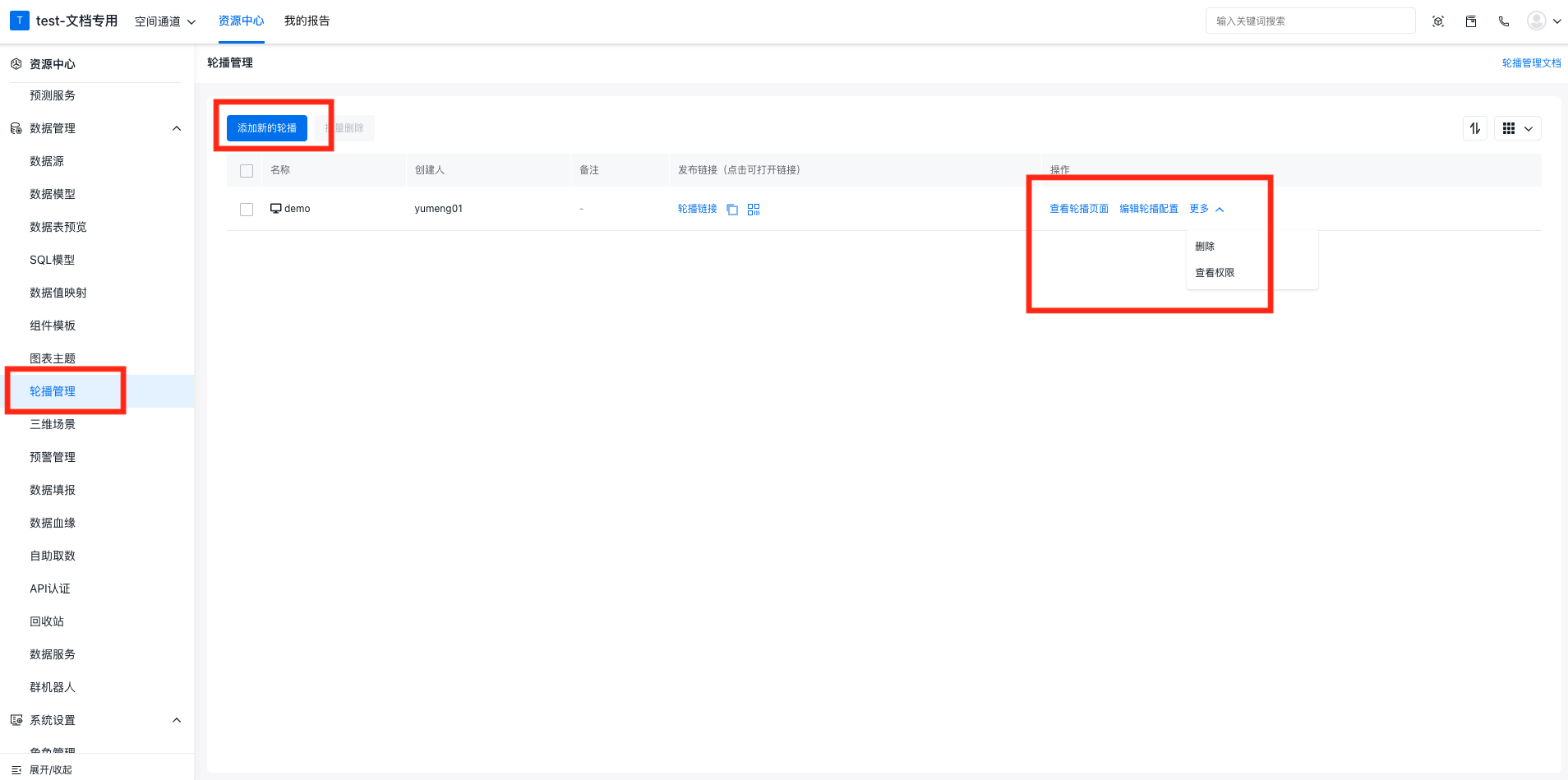1568x780 pixels.
Task: Open the 空间通道 dropdown
Action: pyautogui.click(x=165, y=21)
